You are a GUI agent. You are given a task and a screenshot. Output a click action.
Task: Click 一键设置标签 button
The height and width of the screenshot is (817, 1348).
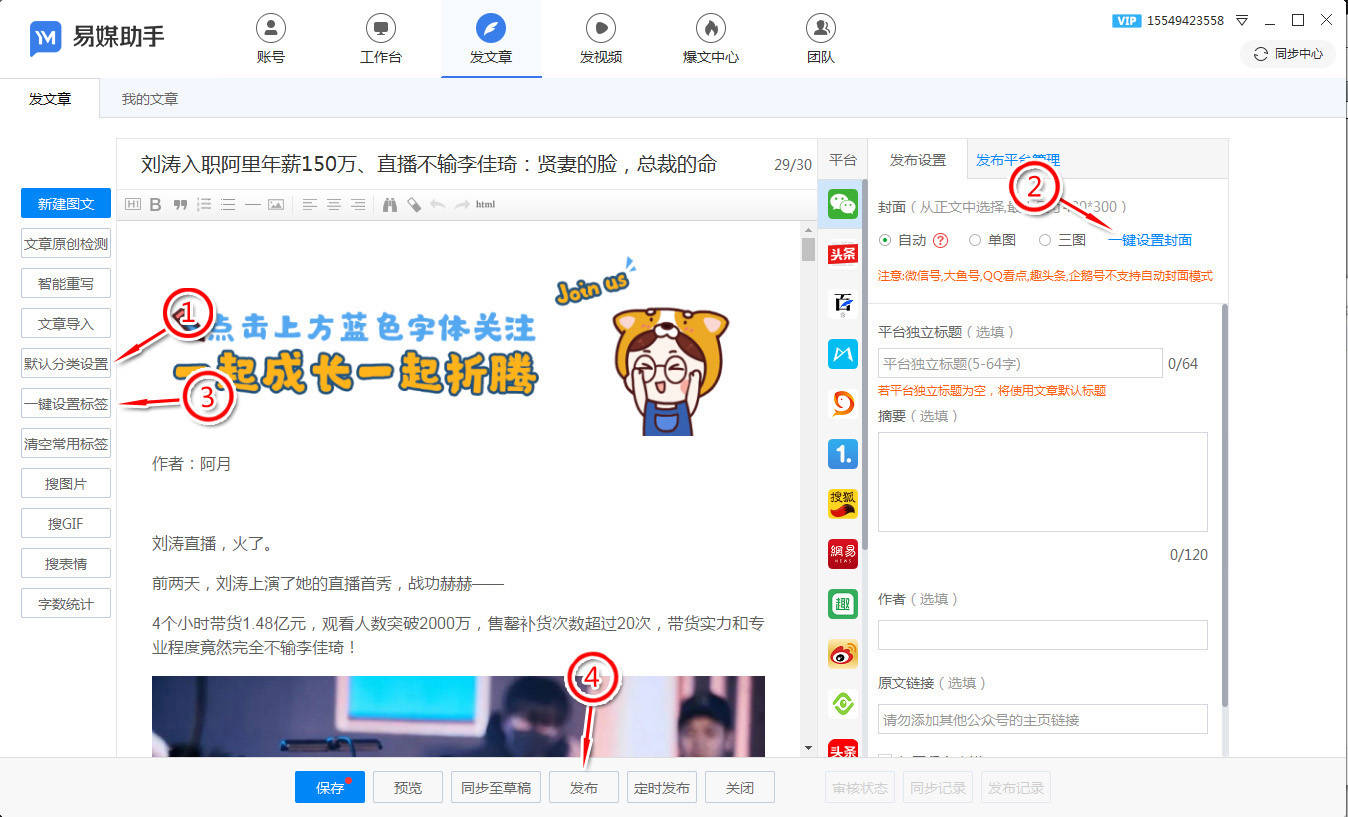(x=66, y=404)
